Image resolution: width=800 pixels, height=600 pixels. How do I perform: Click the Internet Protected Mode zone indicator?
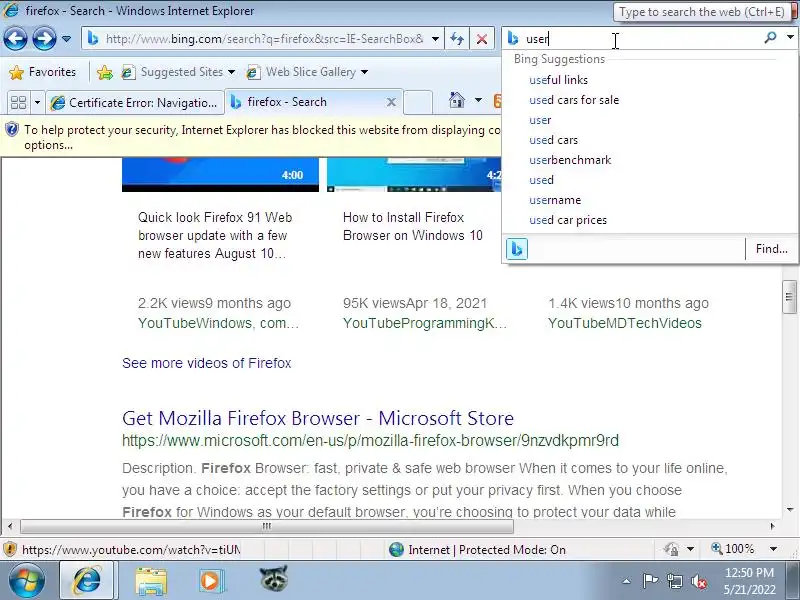point(478,549)
